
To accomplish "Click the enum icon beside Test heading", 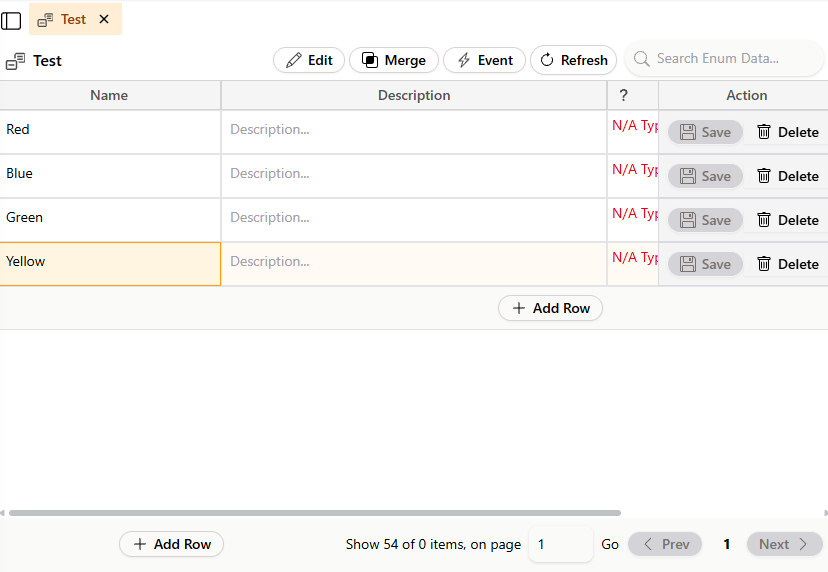I will click(15, 61).
